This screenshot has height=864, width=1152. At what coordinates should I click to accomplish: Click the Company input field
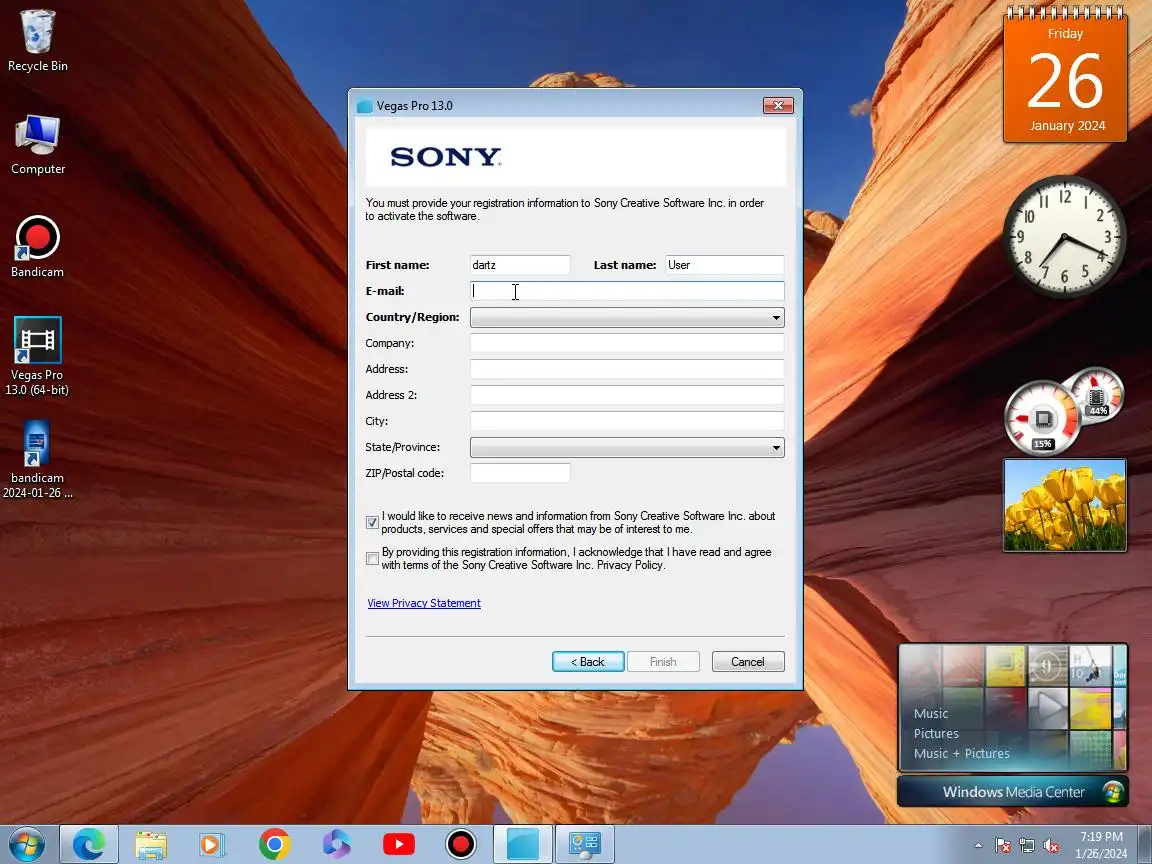click(x=627, y=343)
